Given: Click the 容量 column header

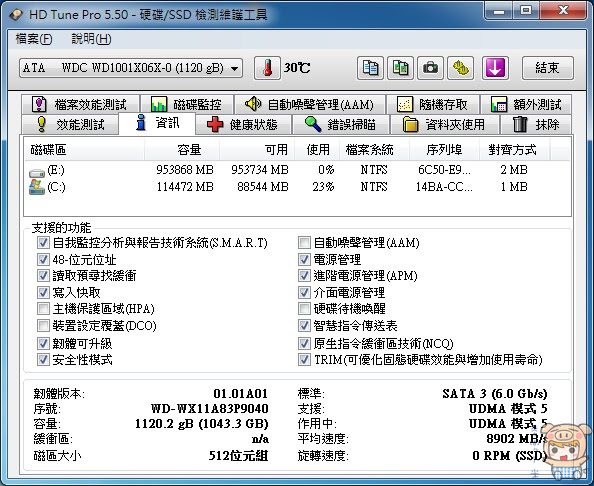Looking at the screenshot, I should pos(182,150).
